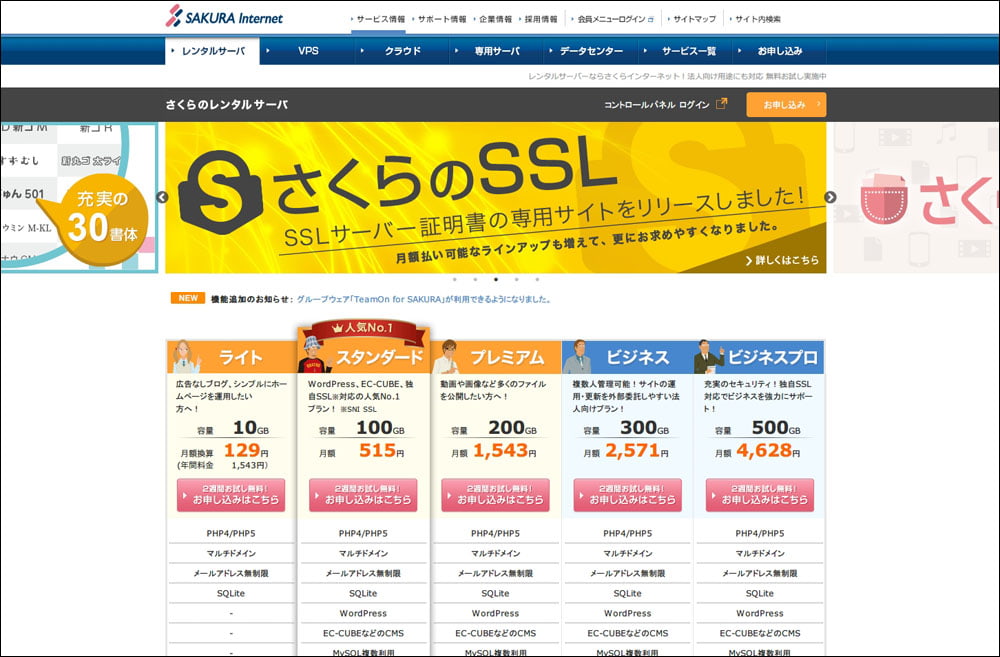
Task: Select the fifth carousel pagination dot
Action: (x=537, y=279)
